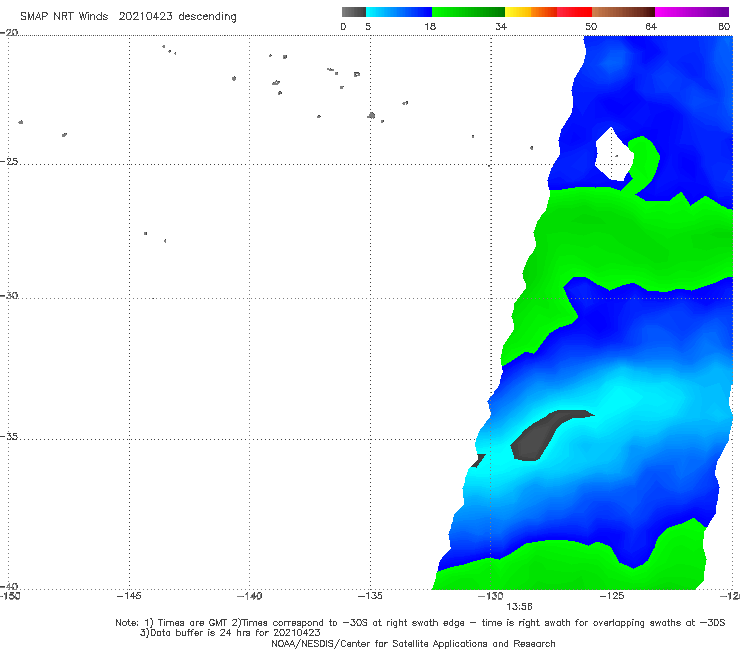The height and width of the screenshot is (650, 740).
Task: Click the color bar label "34"
Action: (x=501, y=26)
